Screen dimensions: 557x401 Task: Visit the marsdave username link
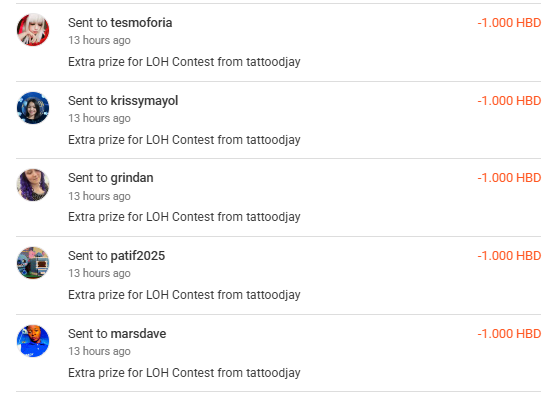138,334
